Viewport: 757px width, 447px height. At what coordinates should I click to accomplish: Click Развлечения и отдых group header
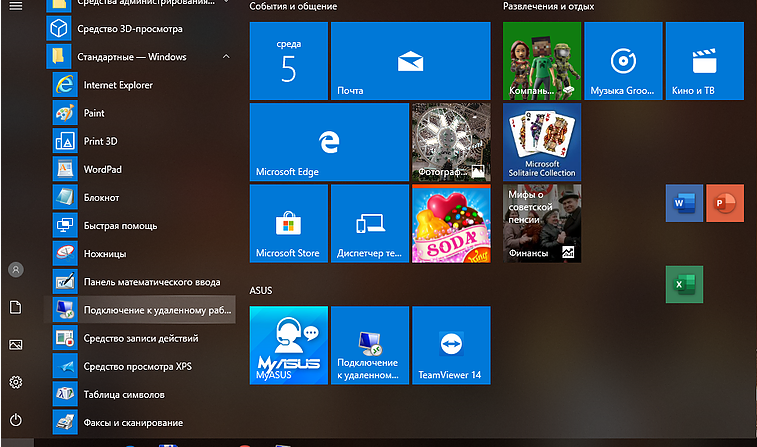click(x=548, y=6)
